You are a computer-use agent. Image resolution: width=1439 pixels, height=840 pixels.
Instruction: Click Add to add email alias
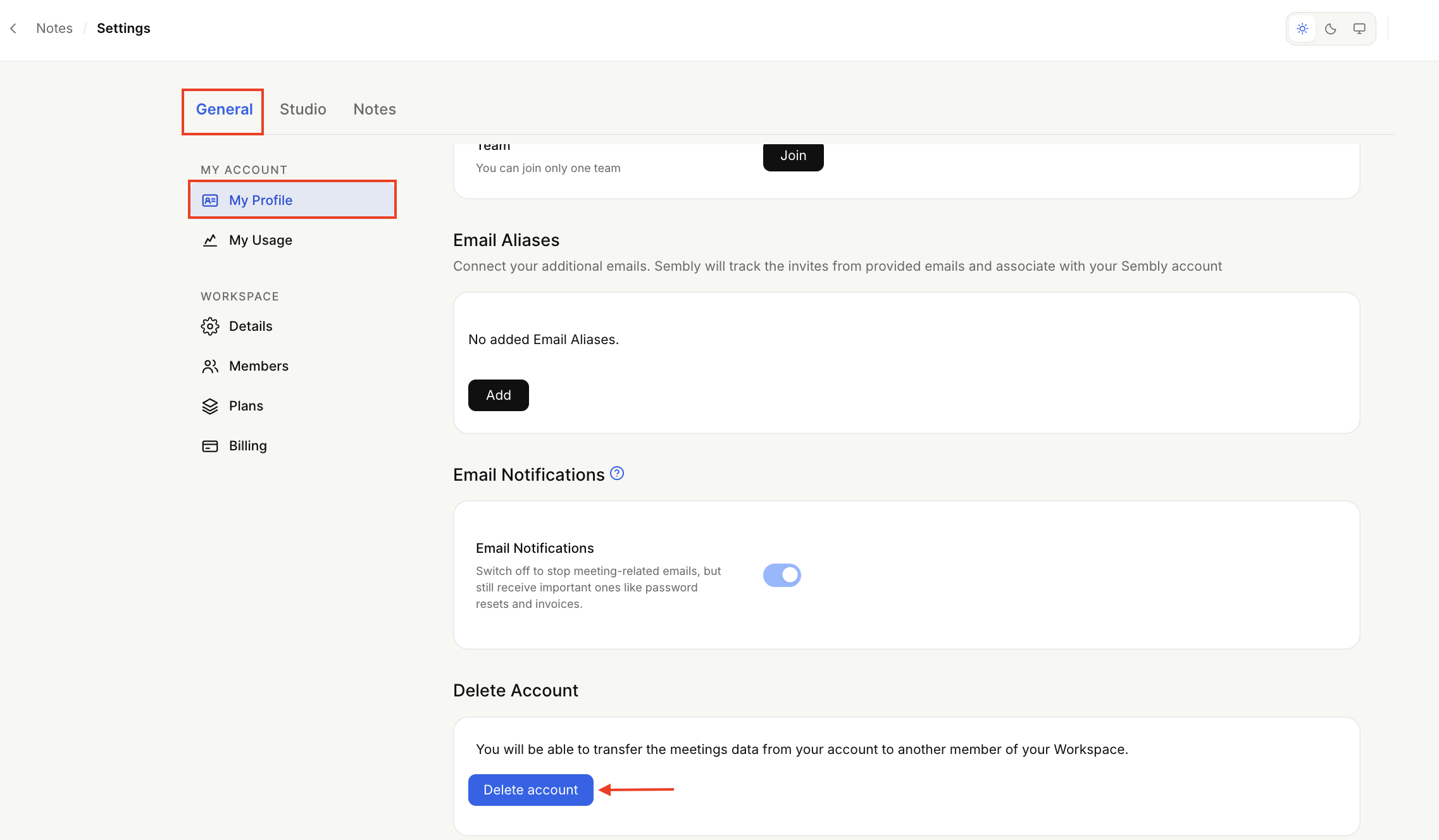point(499,395)
